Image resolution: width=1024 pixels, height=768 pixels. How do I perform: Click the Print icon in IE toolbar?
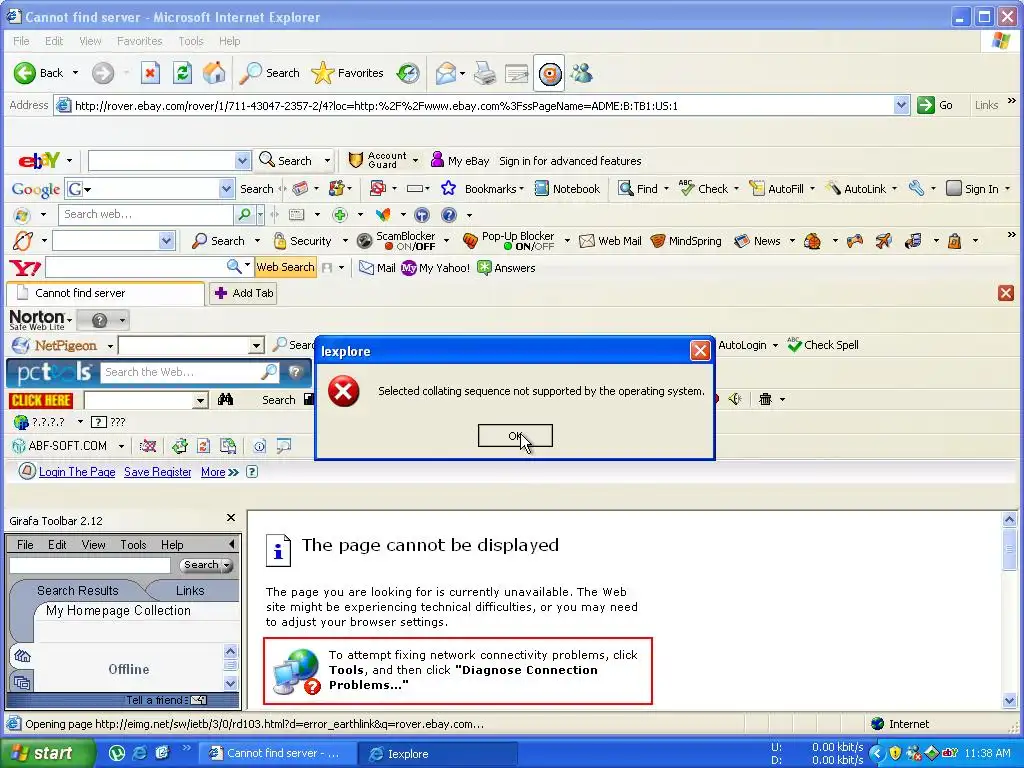click(x=485, y=73)
